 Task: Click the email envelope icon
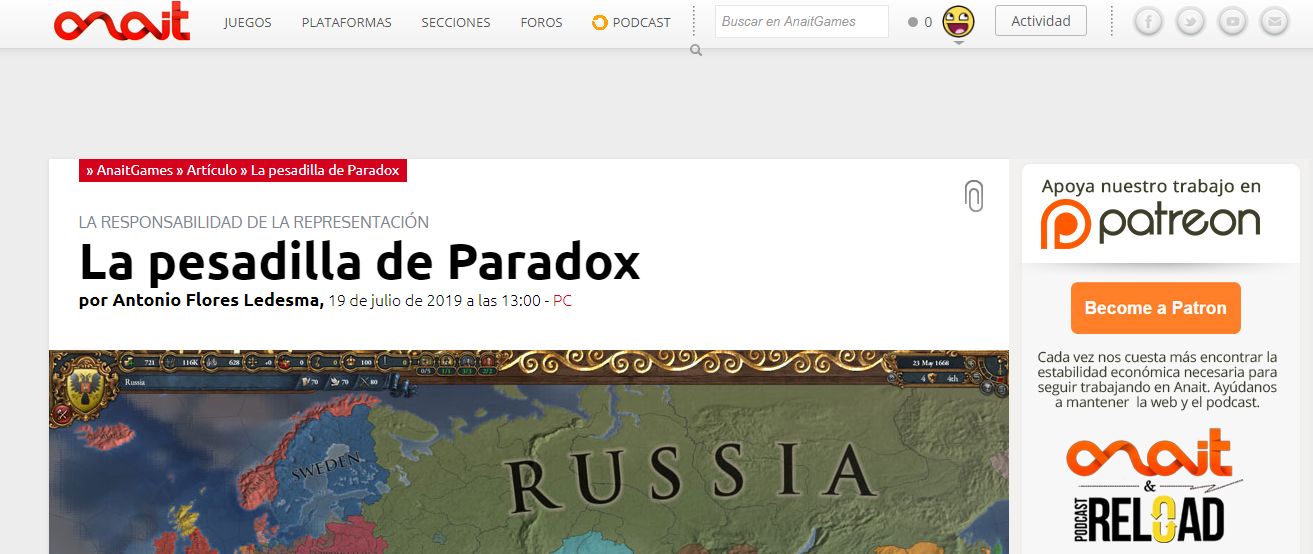pos(1274,21)
